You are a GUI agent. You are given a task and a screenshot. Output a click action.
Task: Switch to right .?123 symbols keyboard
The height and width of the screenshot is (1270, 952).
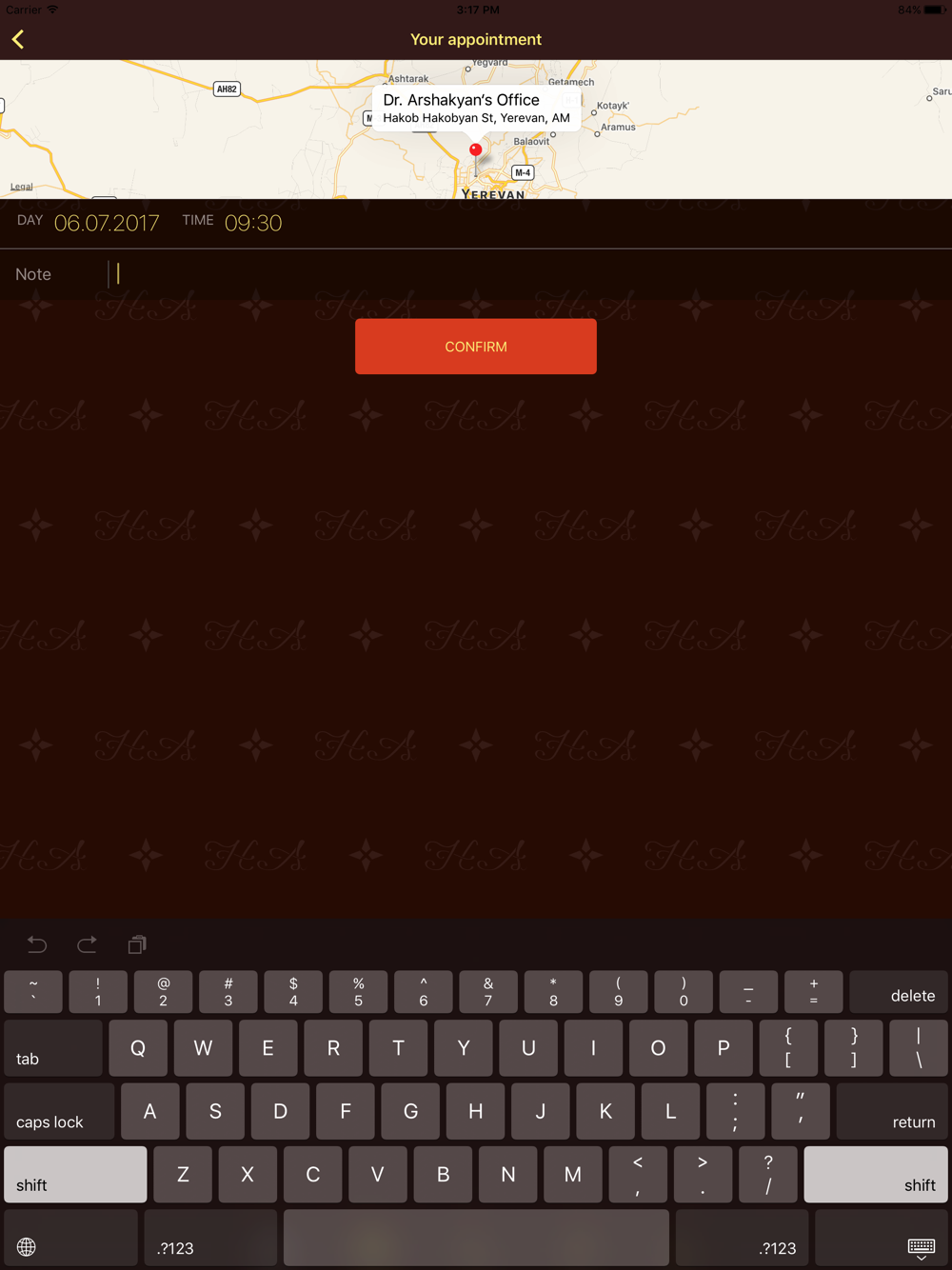tap(743, 1239)
